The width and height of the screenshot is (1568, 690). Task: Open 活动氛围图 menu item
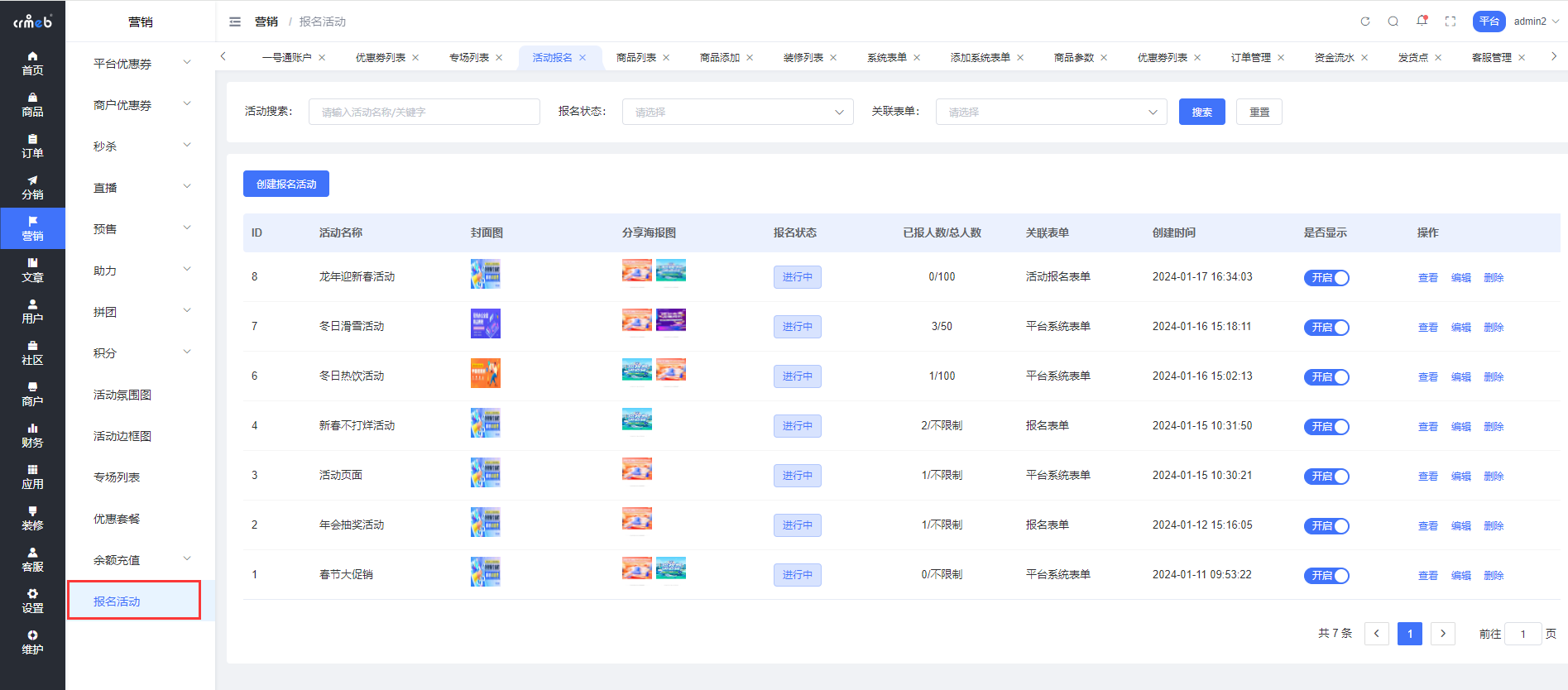(122, 395)
